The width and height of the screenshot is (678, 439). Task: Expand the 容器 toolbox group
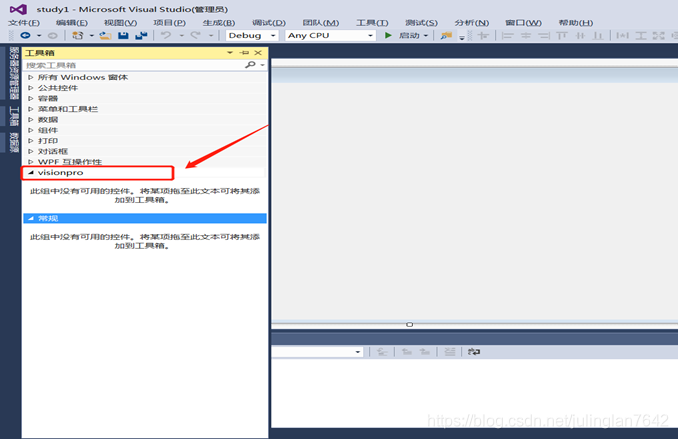coord(31,99)
